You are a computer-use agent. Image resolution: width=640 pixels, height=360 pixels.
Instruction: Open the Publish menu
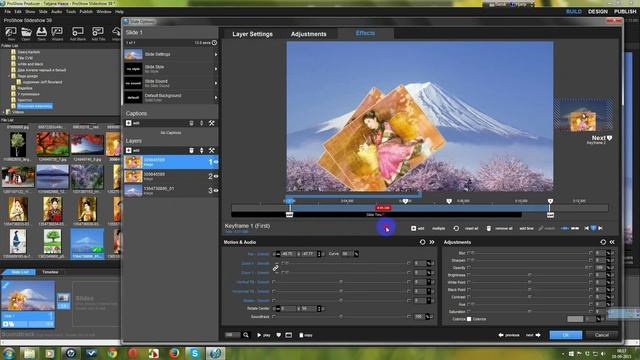(86, 11)
